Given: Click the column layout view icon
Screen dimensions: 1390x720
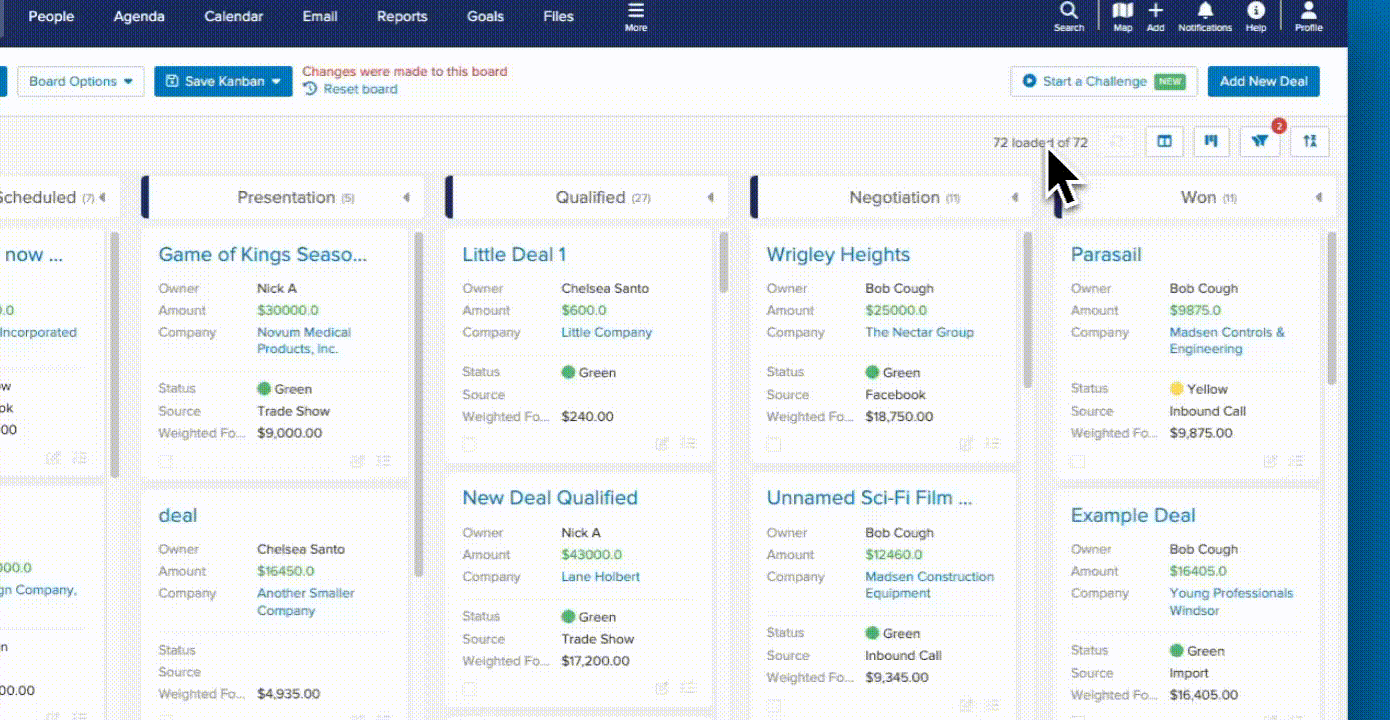Looking at the screenshot, I should tap(1164, 142).
